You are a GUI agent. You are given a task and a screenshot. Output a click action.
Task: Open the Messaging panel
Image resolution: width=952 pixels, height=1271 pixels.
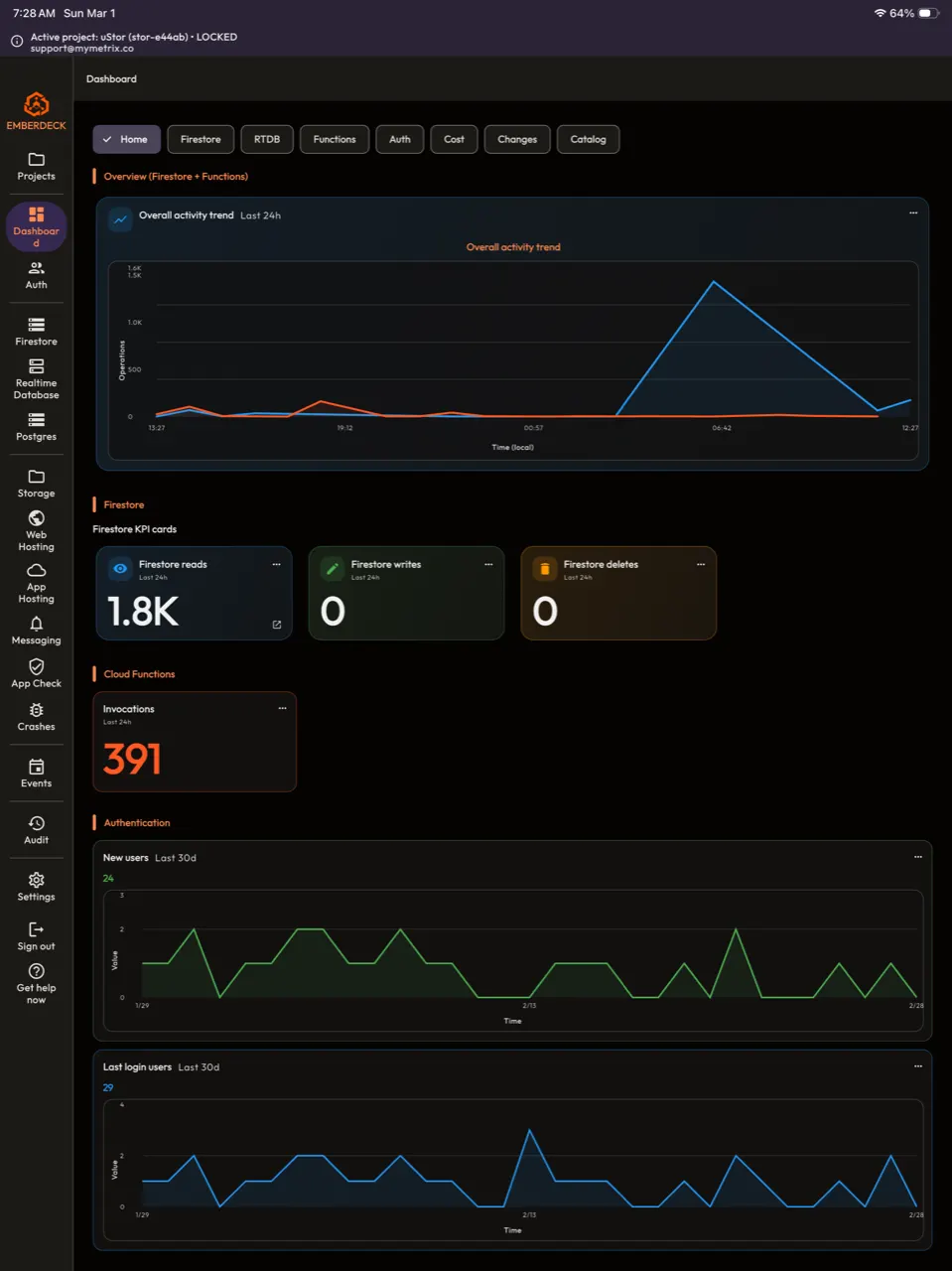coord(36,625)
